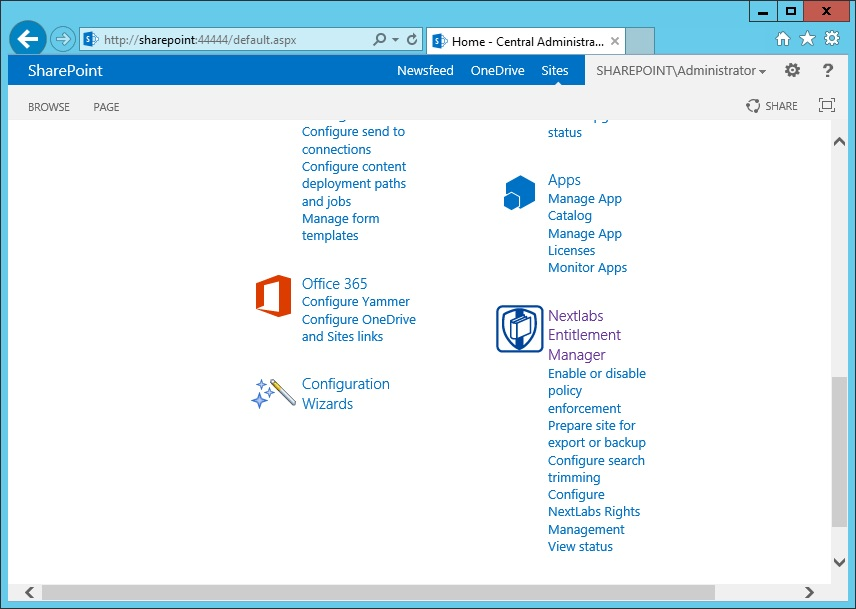Click the browser Home icon
This screenshot has height=609, width=856.
[x=783, y=39]
